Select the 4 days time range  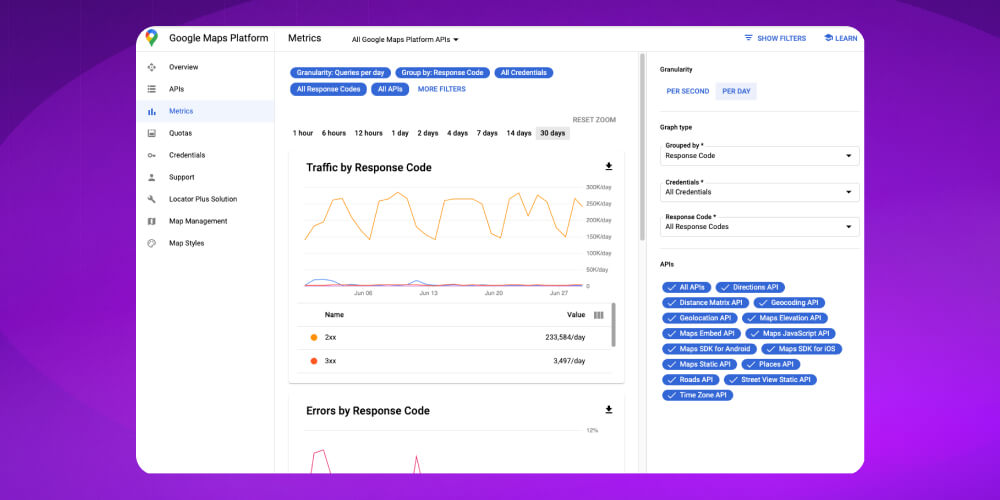(457, 133)
